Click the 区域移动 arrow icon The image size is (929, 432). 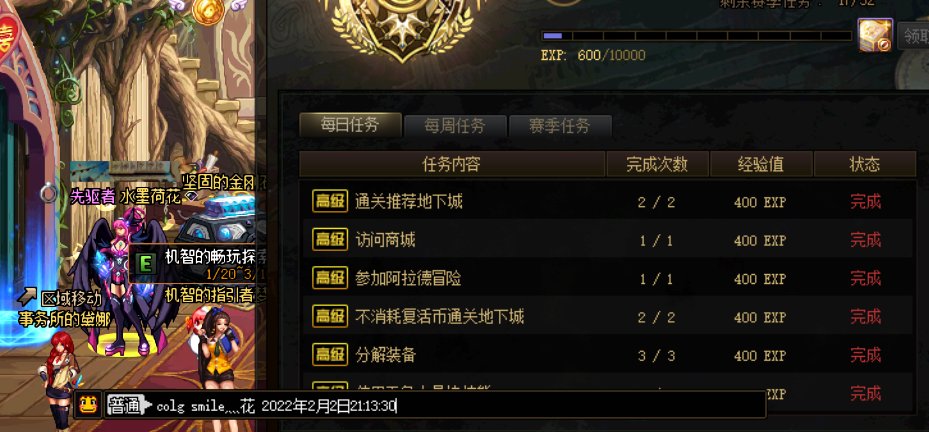coord(27,296)
